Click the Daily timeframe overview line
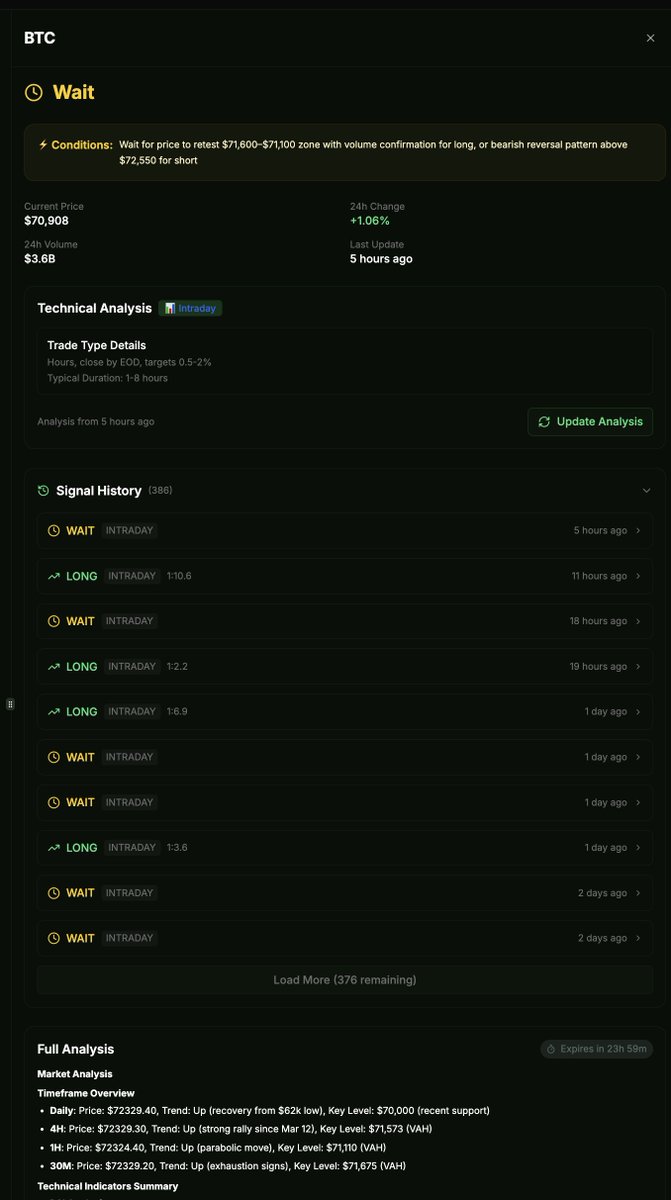This screenshot has height=1200, width=671. coord(269,1111)
